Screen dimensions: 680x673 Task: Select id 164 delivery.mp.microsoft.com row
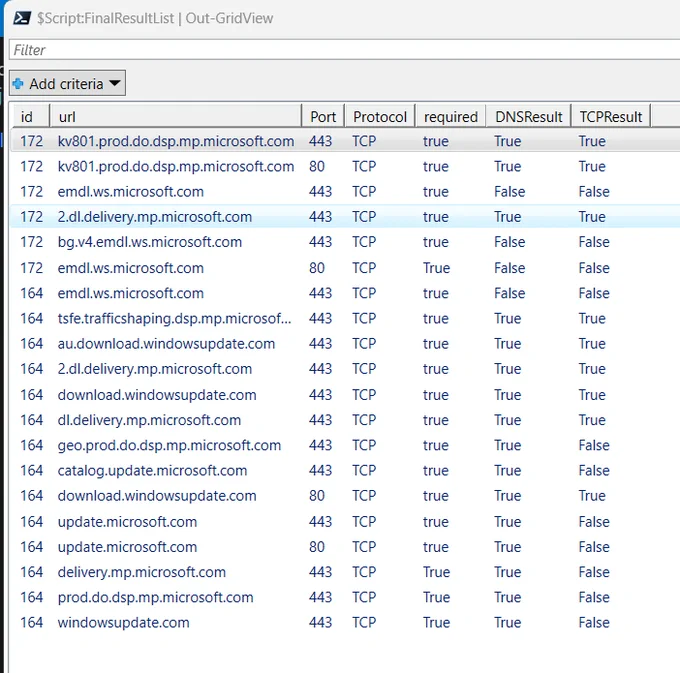tap(345, 572)
